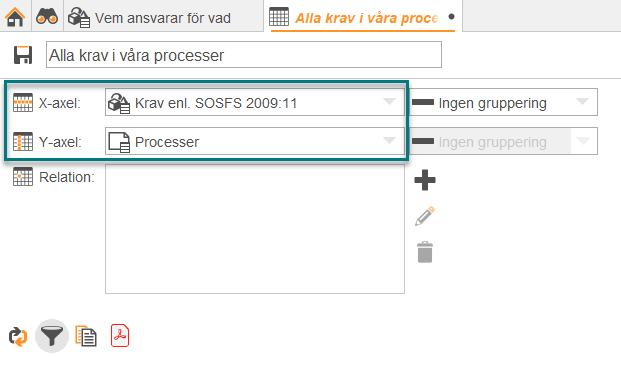Go to the Home icon

point(15,17)
